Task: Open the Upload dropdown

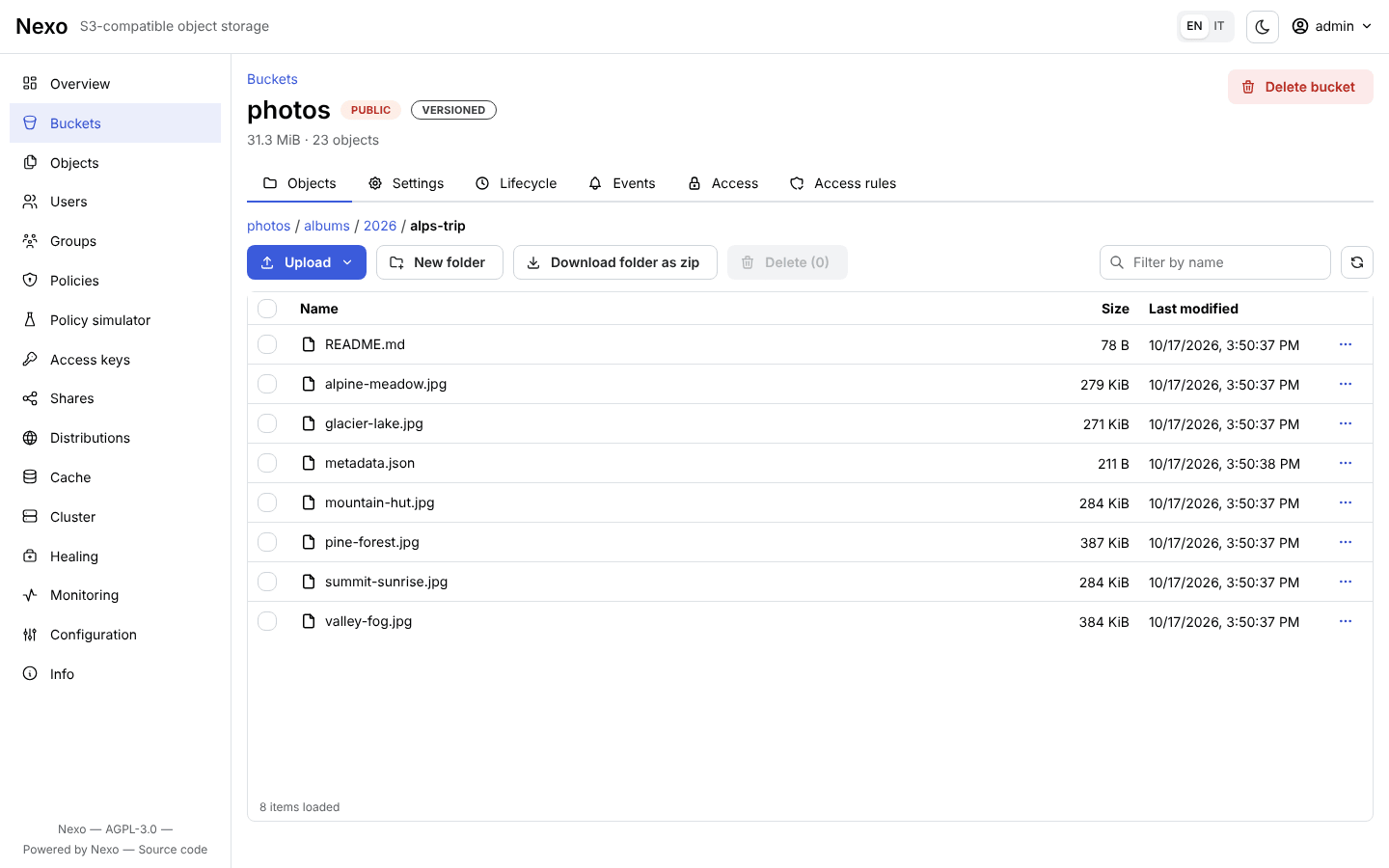Action: coord(307,262)
